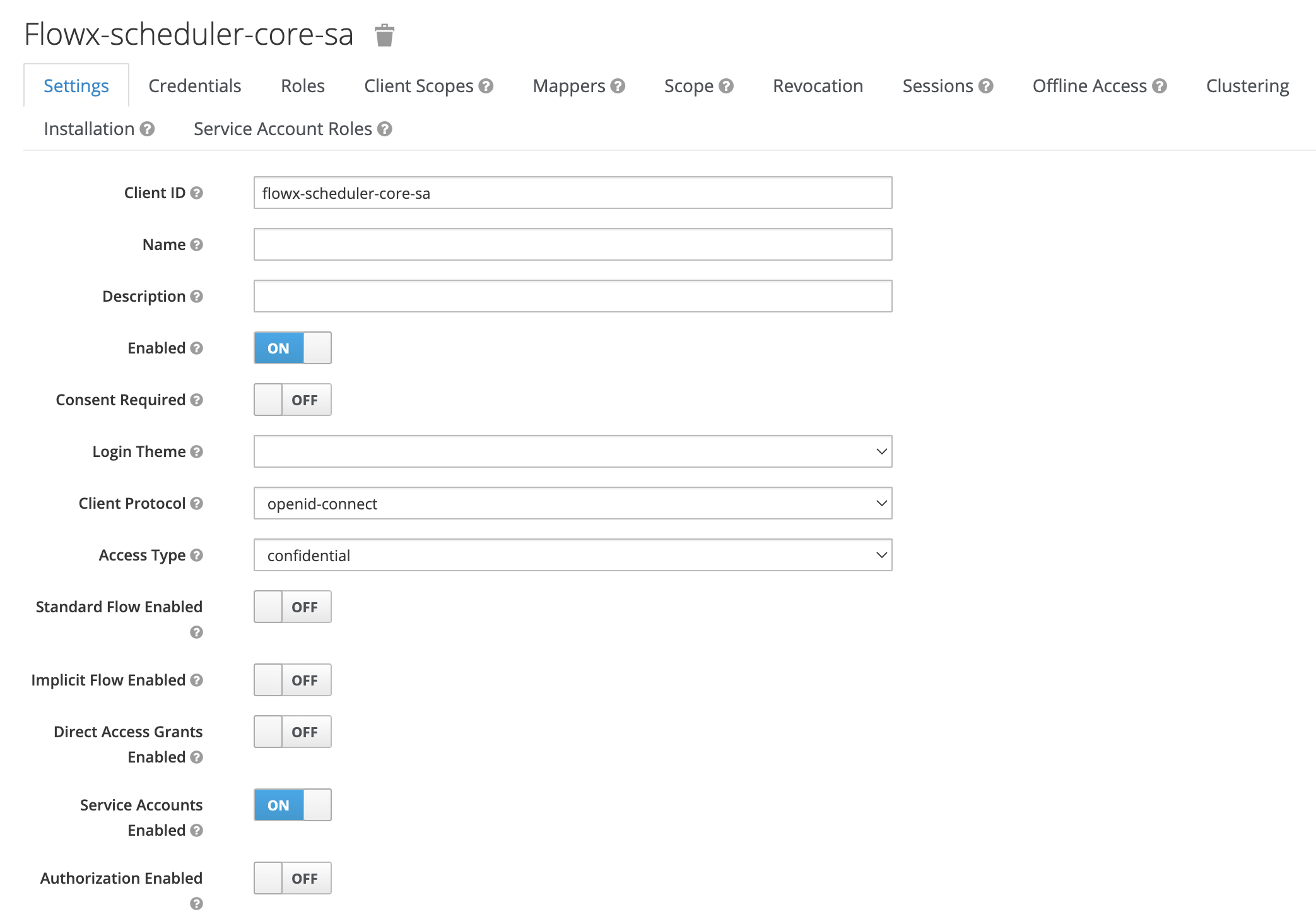Turn off the client's main Enabled switch
This screenshot has height=914, width=1316.
point(293,348)
